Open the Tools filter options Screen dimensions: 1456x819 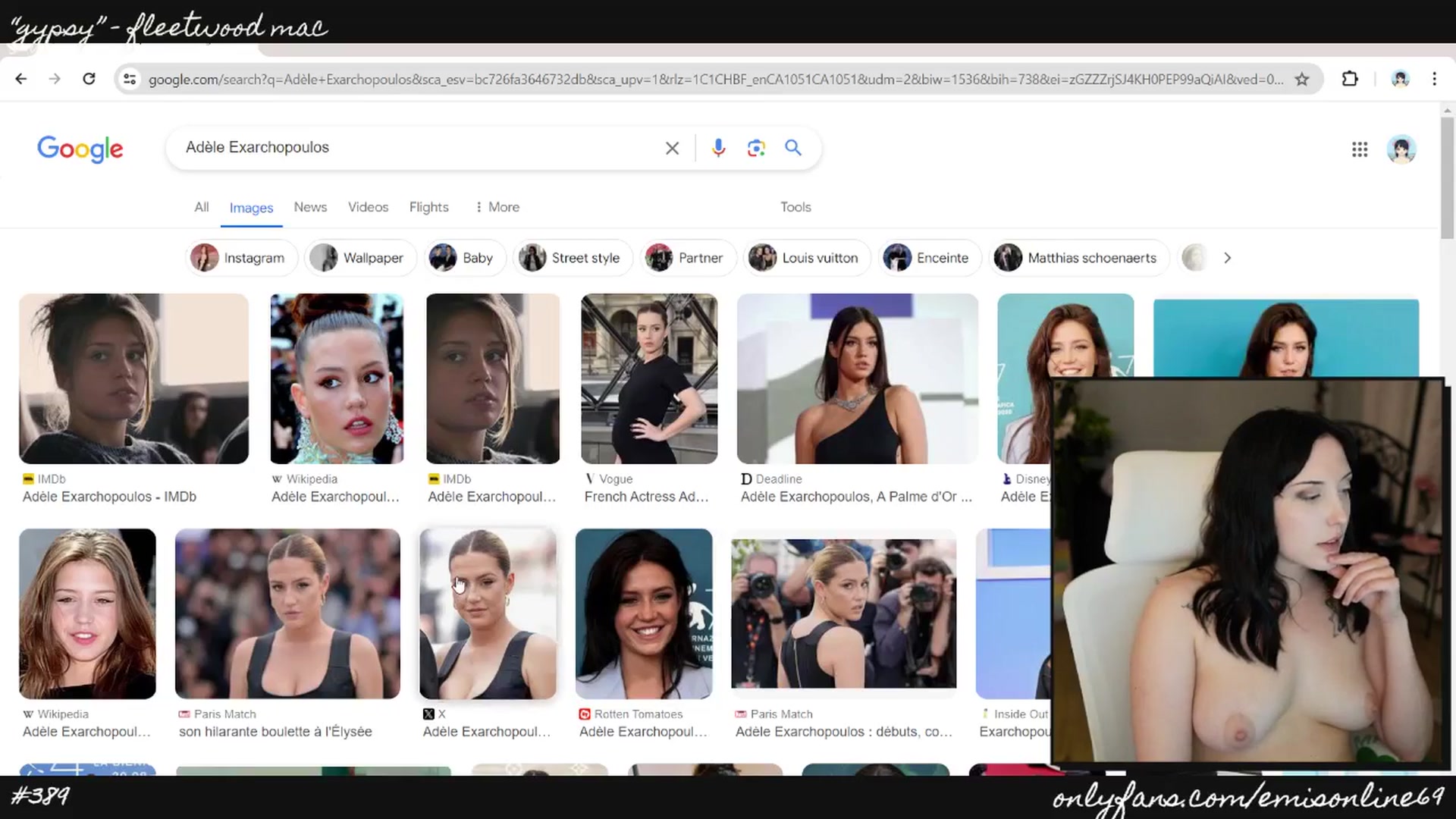point(795,207)
